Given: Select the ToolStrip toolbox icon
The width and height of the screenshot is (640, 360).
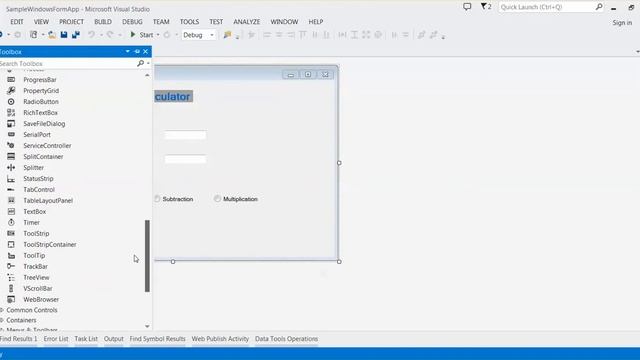Looking at the screenshot, I should (x=11, y=233).
